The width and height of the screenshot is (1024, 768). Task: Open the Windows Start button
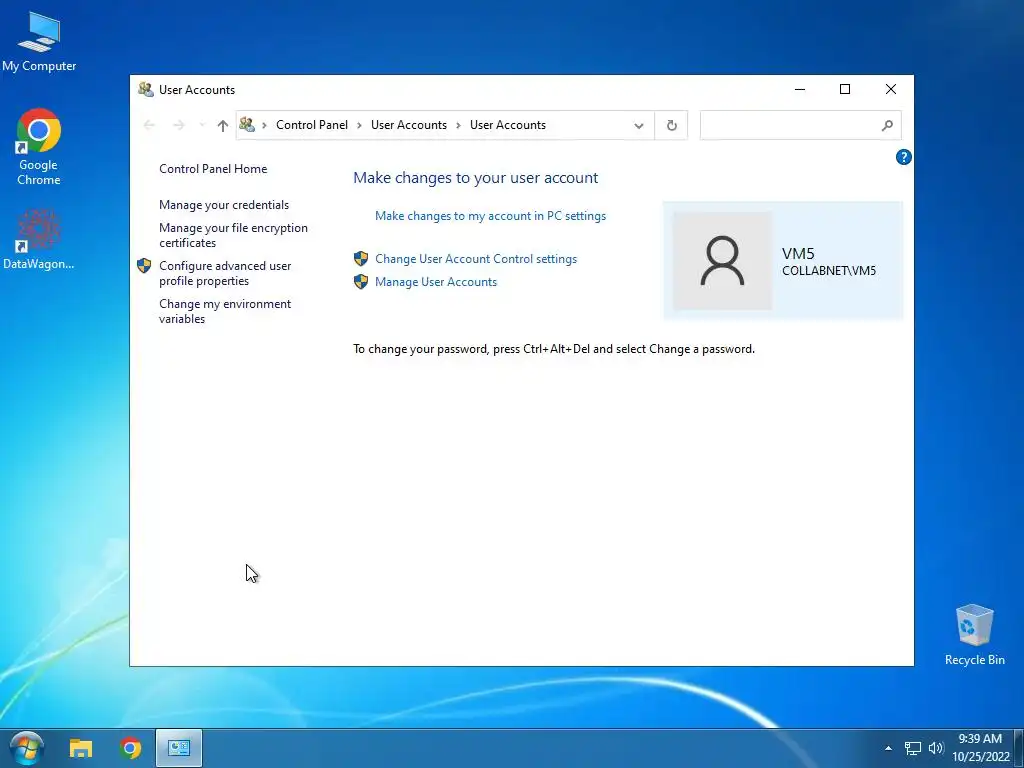point(27,748)
